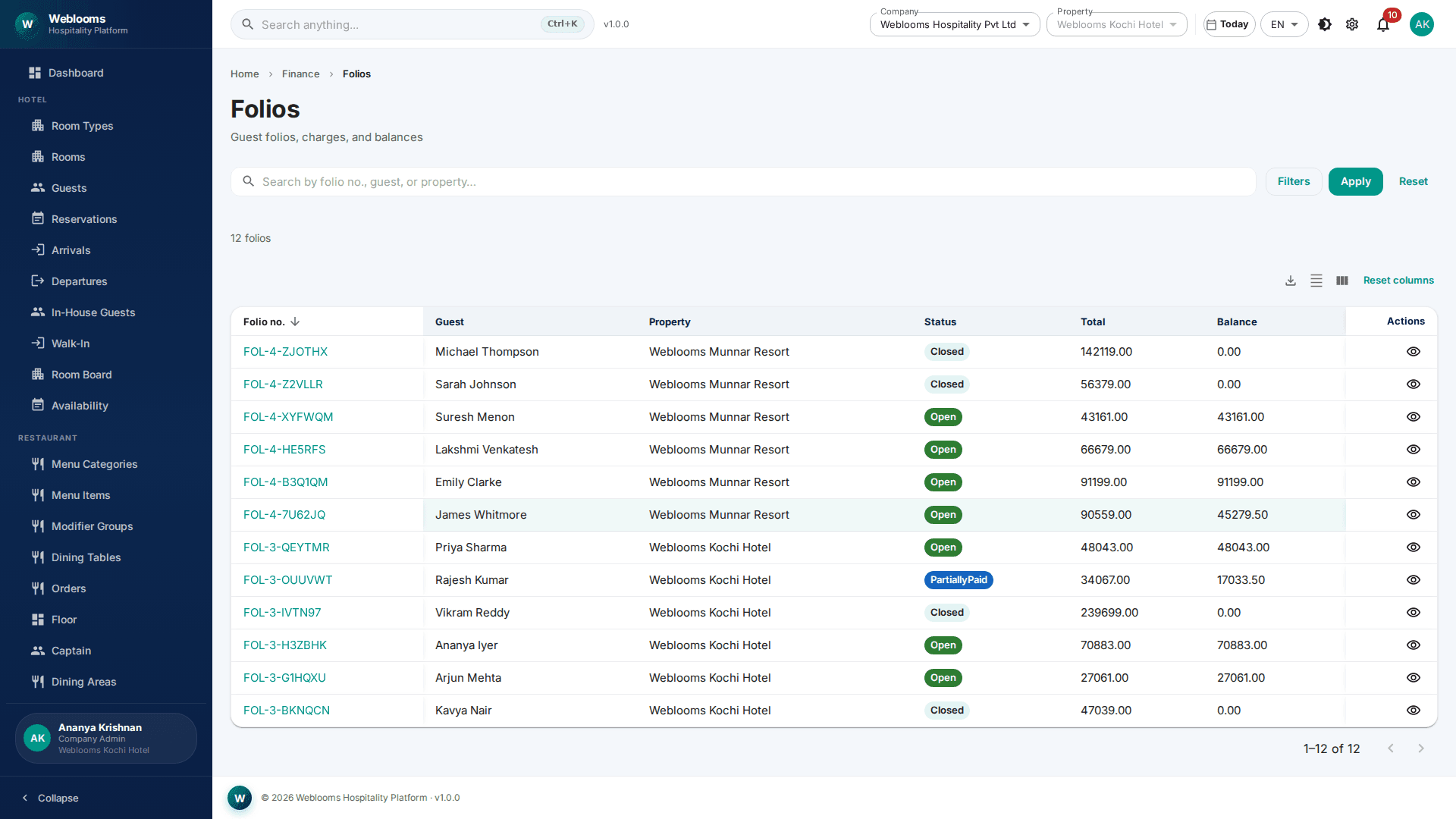Apply the folio filters

pos(1355,181)
